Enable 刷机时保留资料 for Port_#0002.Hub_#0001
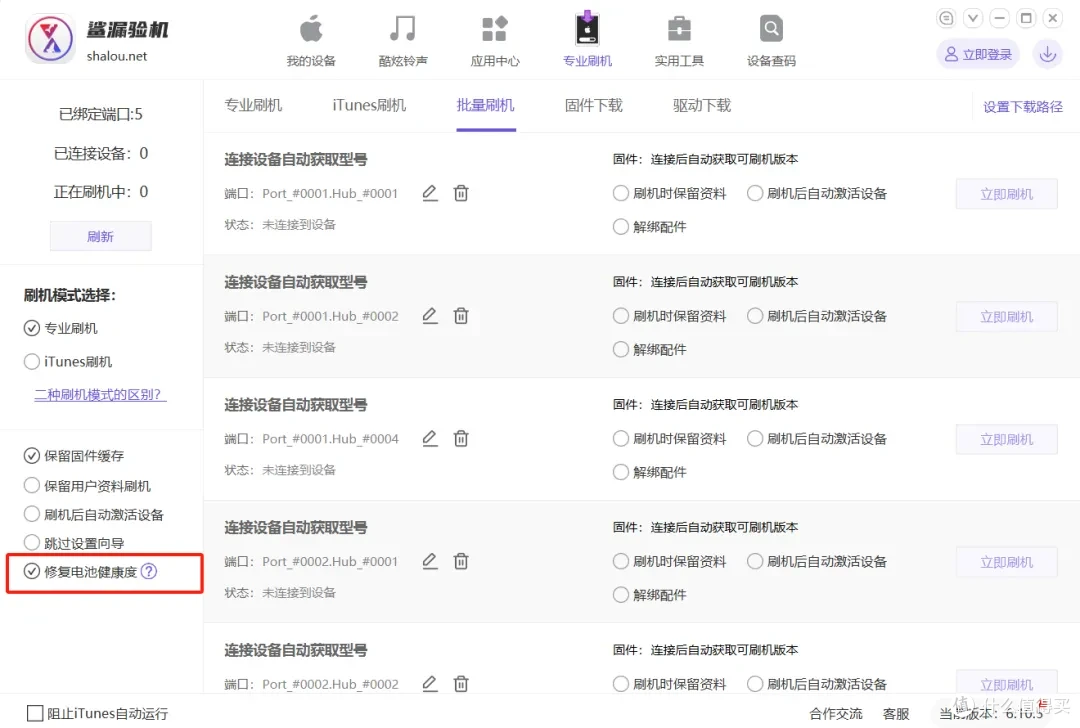Image resolution: width=1080 pixels, height=728 pixels. 621,561
